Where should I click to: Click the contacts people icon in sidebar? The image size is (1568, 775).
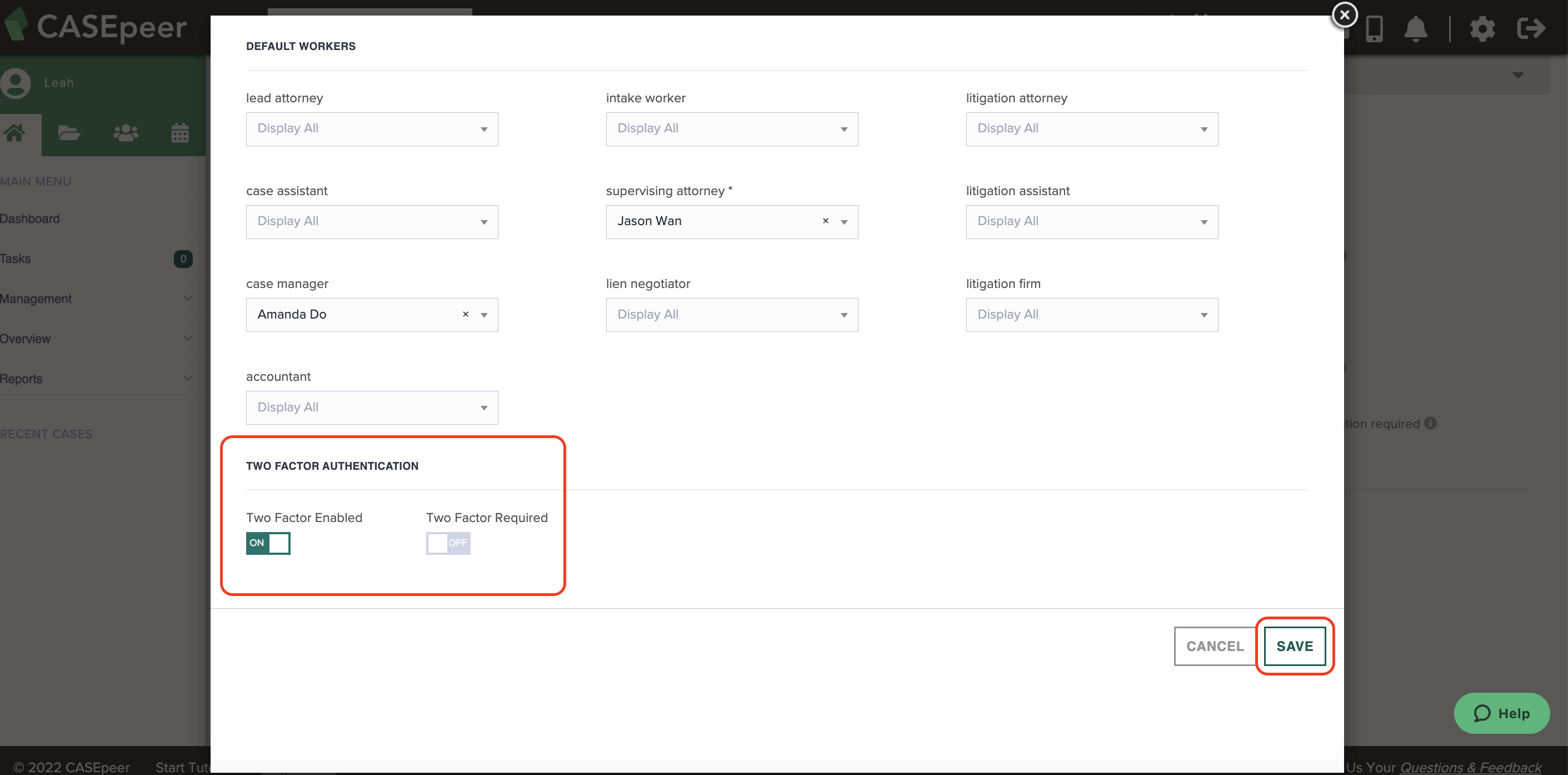pyautogui.click(x=125, y=133)
